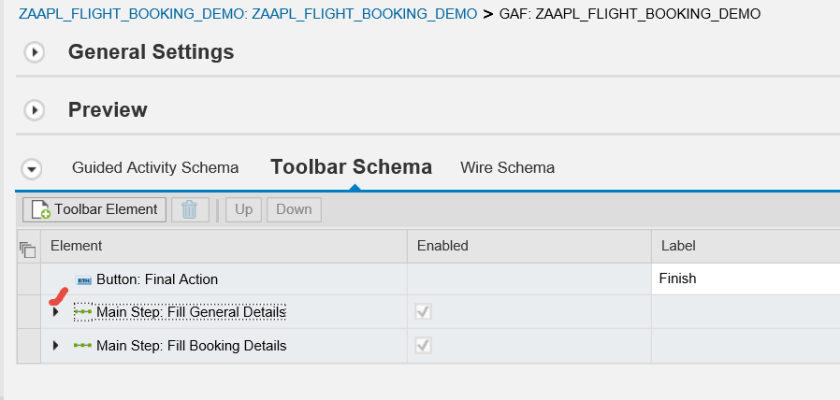The image size is (840, 400).
Task: Click the Toolbar Element add icon
Action: [x=41, y=210]
